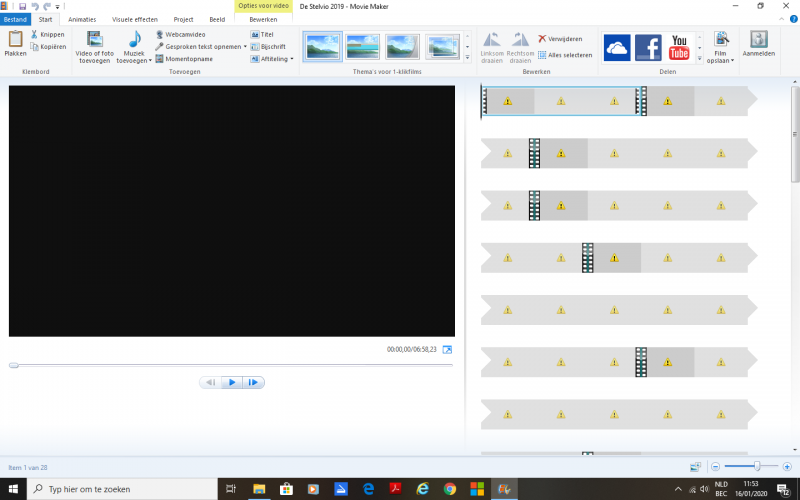Click the Plakken clipboard icon
The height and width of the screenshot is (500, 800).
click(x=15, y=39)
